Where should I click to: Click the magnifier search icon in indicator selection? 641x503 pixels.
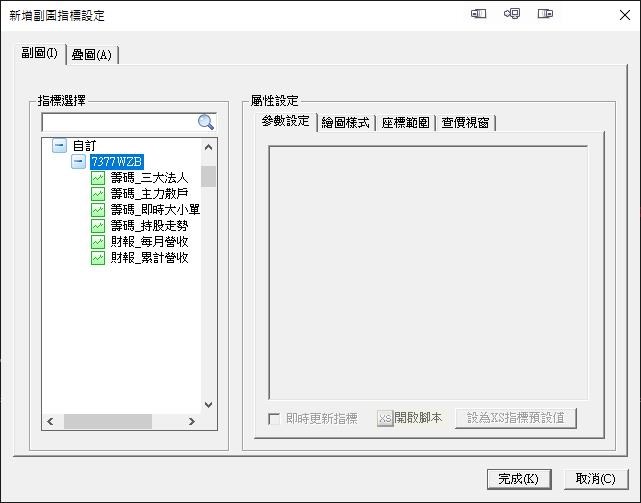206,122
